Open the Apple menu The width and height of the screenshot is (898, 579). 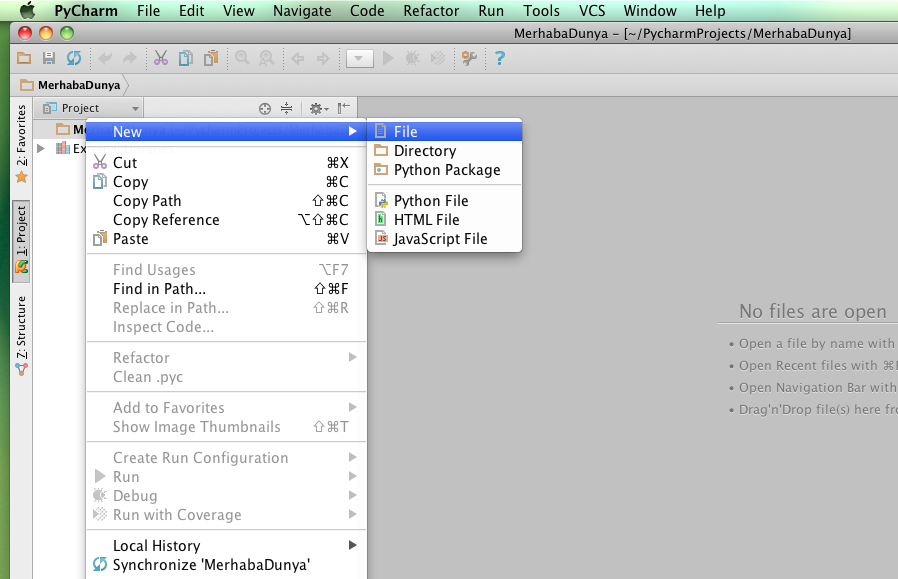point(27,10)
